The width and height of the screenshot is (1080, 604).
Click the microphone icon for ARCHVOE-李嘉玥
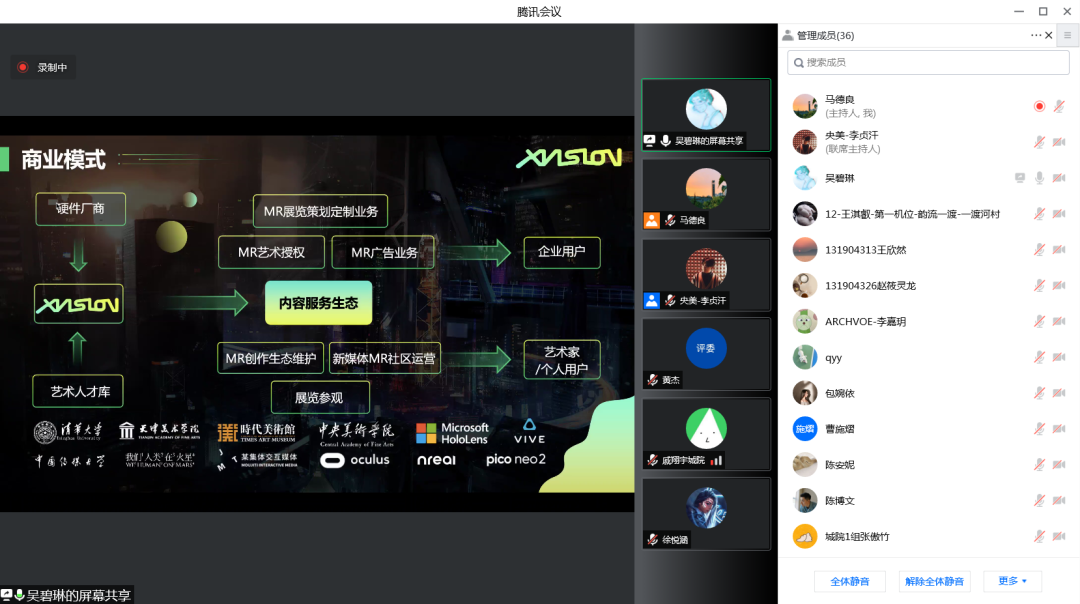click(x=1039, y=321)
